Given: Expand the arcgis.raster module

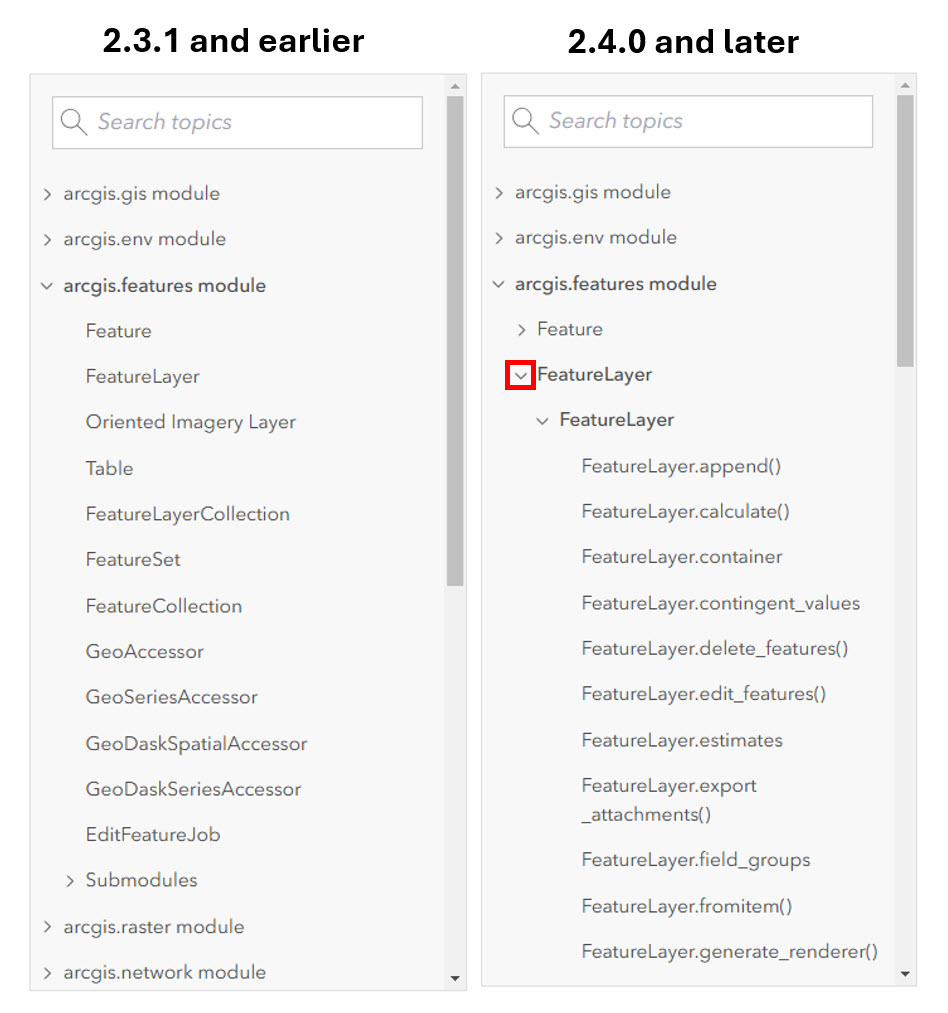Looking at the screenshot, I should point(47,926).
